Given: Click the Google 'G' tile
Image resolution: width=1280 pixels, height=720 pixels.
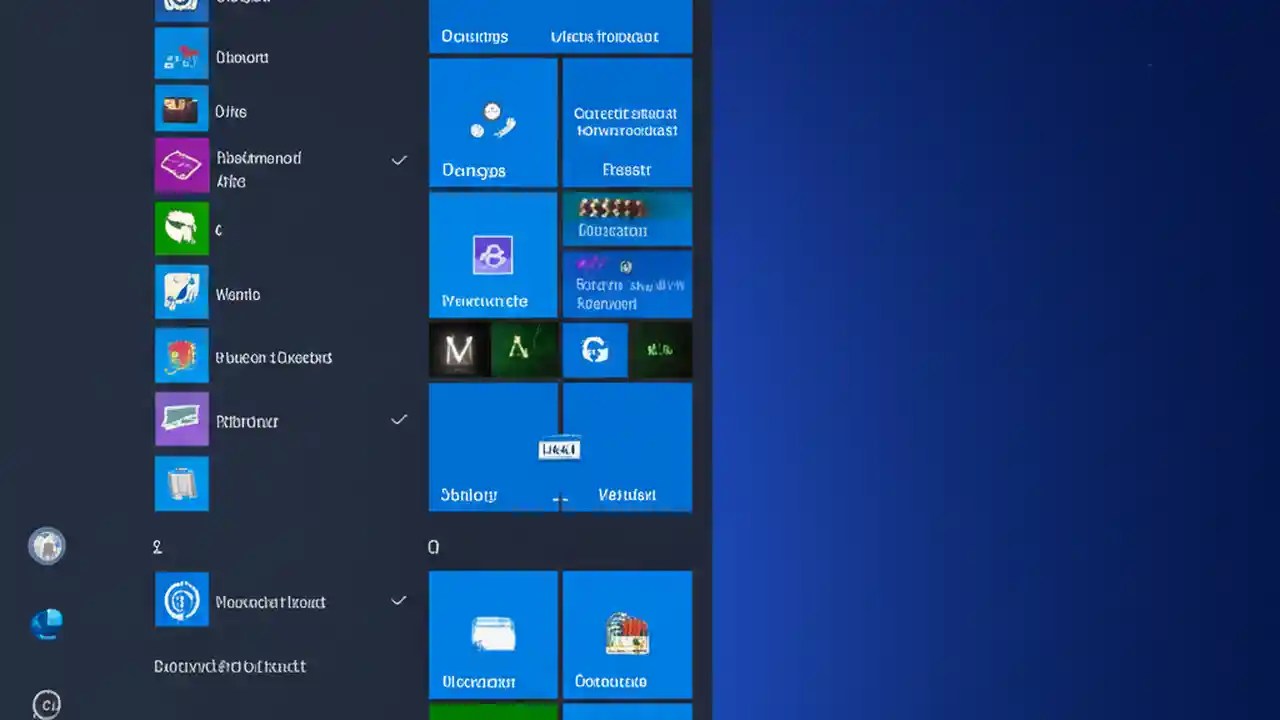Looking at the screenshot, I should (x=594, y=350).
